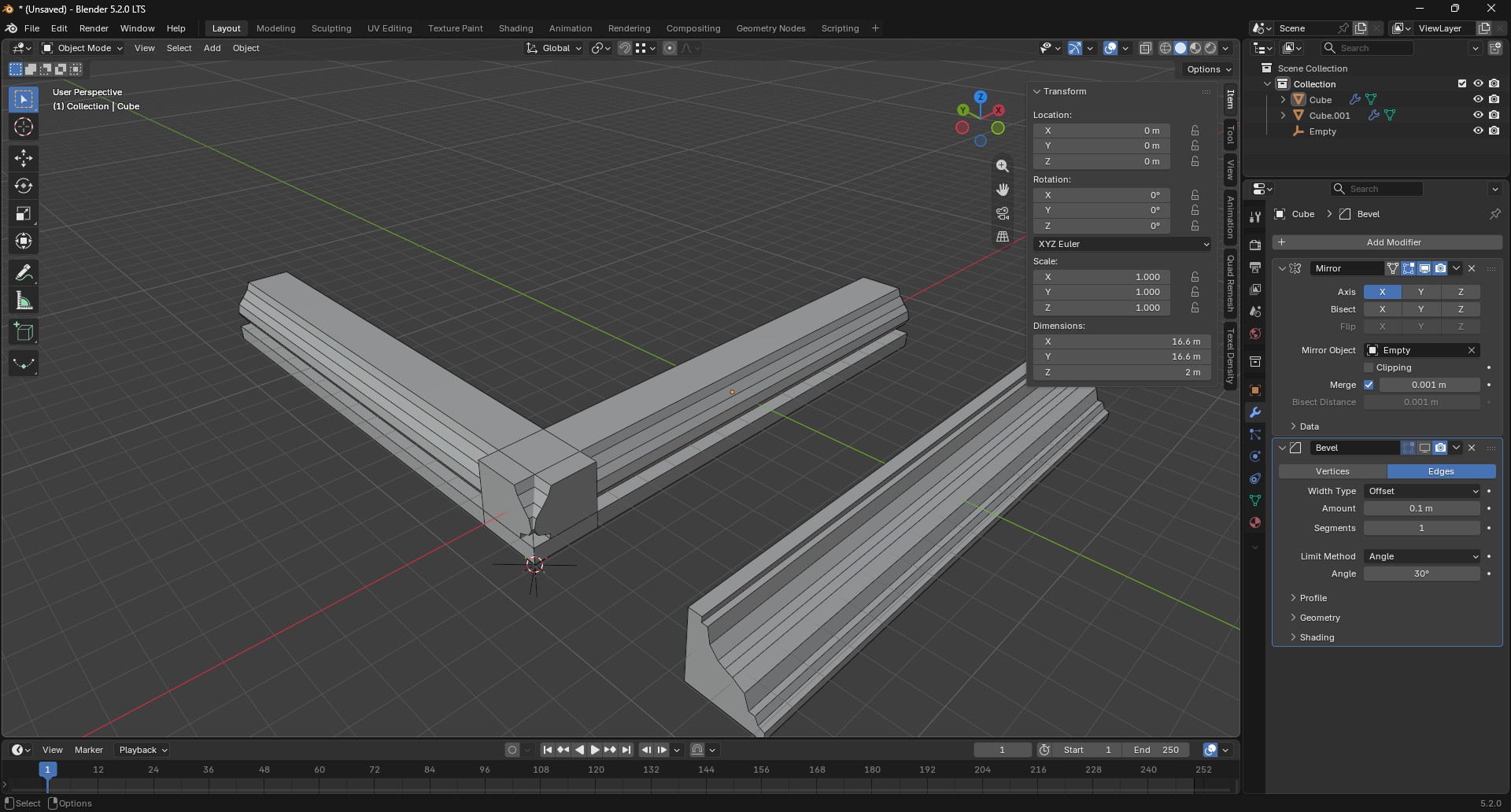Remove the Mirror modifier with its X

1472,268
